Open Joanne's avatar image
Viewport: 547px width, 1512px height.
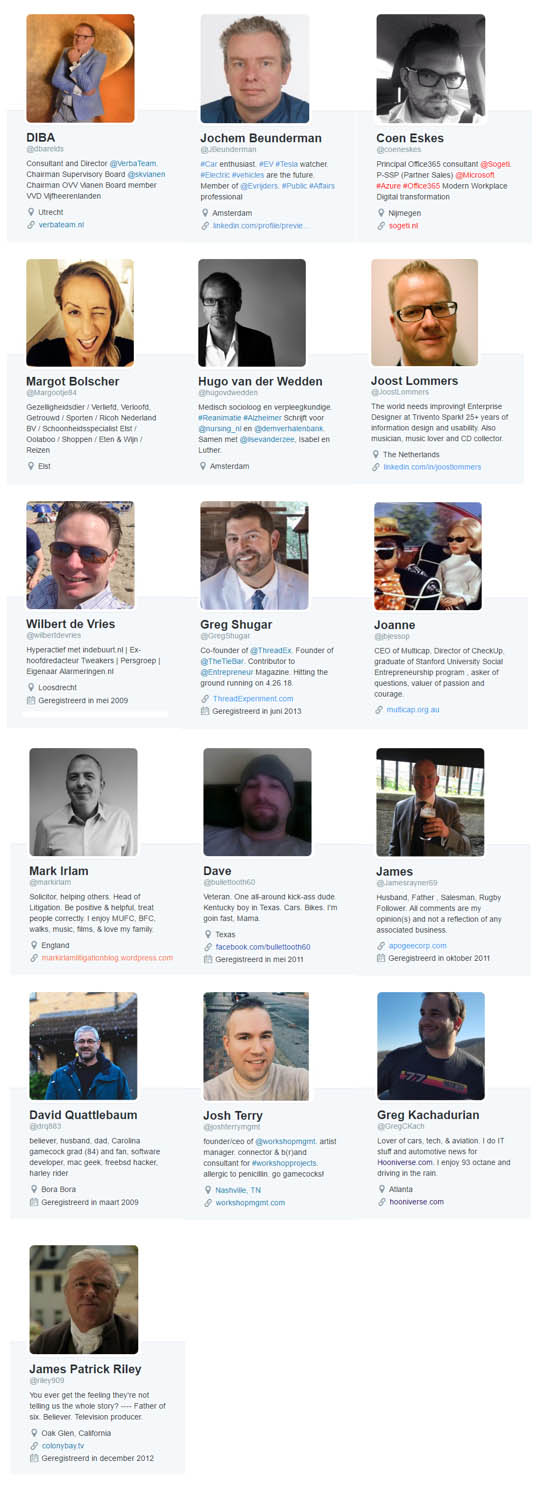[x=428, y=556]
